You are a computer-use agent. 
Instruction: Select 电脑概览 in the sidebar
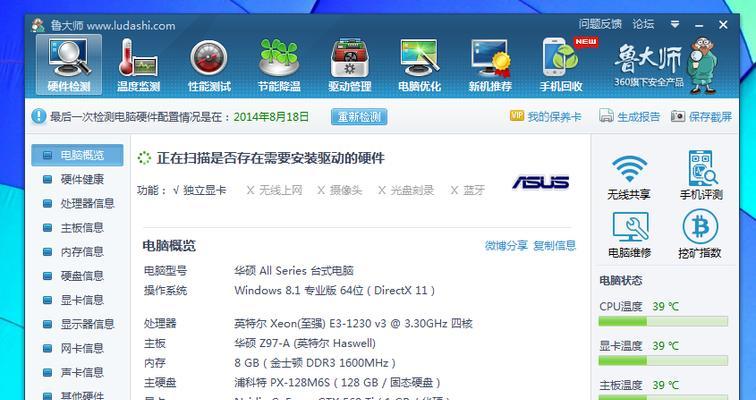click(77, 155)
